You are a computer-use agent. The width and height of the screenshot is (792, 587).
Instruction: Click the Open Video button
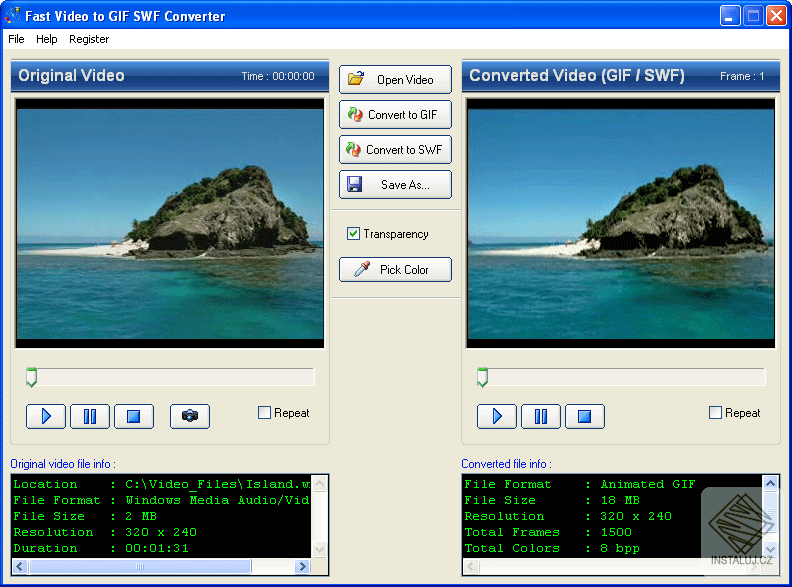click(395, 79)
